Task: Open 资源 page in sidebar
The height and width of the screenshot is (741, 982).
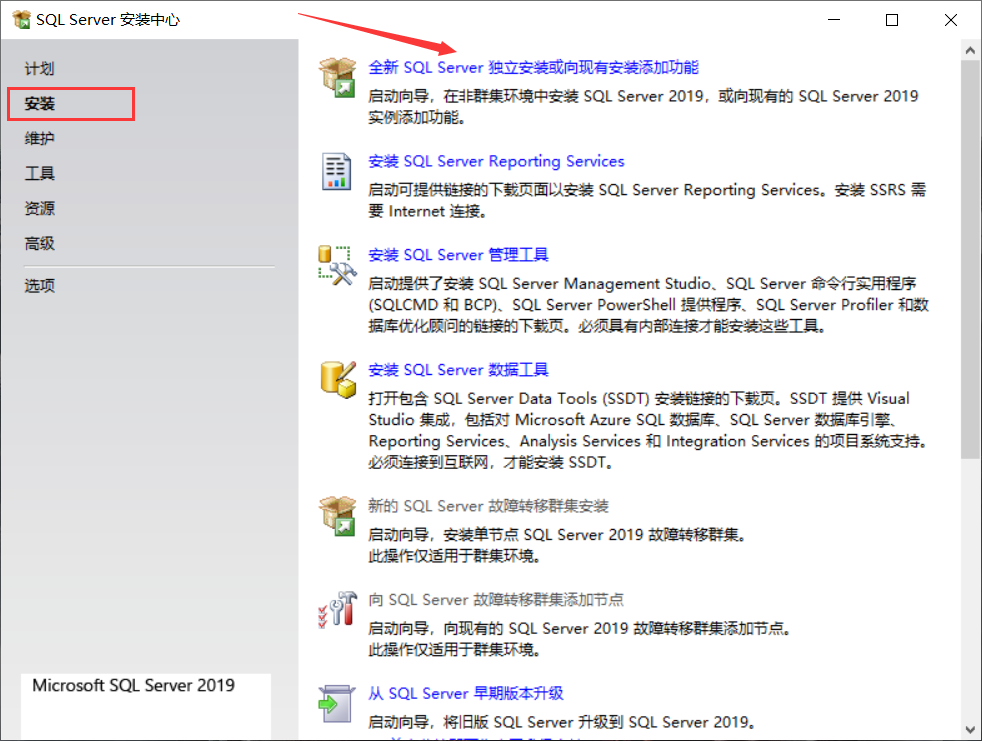Action: (x=39, y=208)
